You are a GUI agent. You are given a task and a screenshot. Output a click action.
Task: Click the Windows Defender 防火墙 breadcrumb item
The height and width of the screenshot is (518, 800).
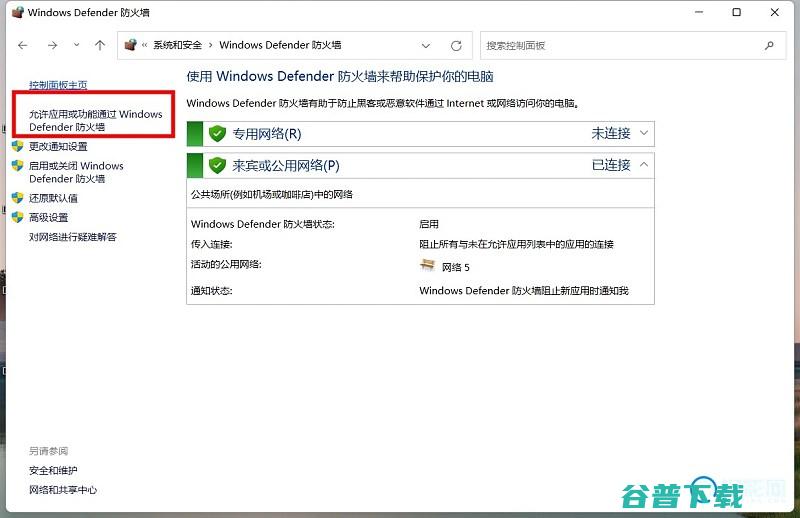[280, 45]
